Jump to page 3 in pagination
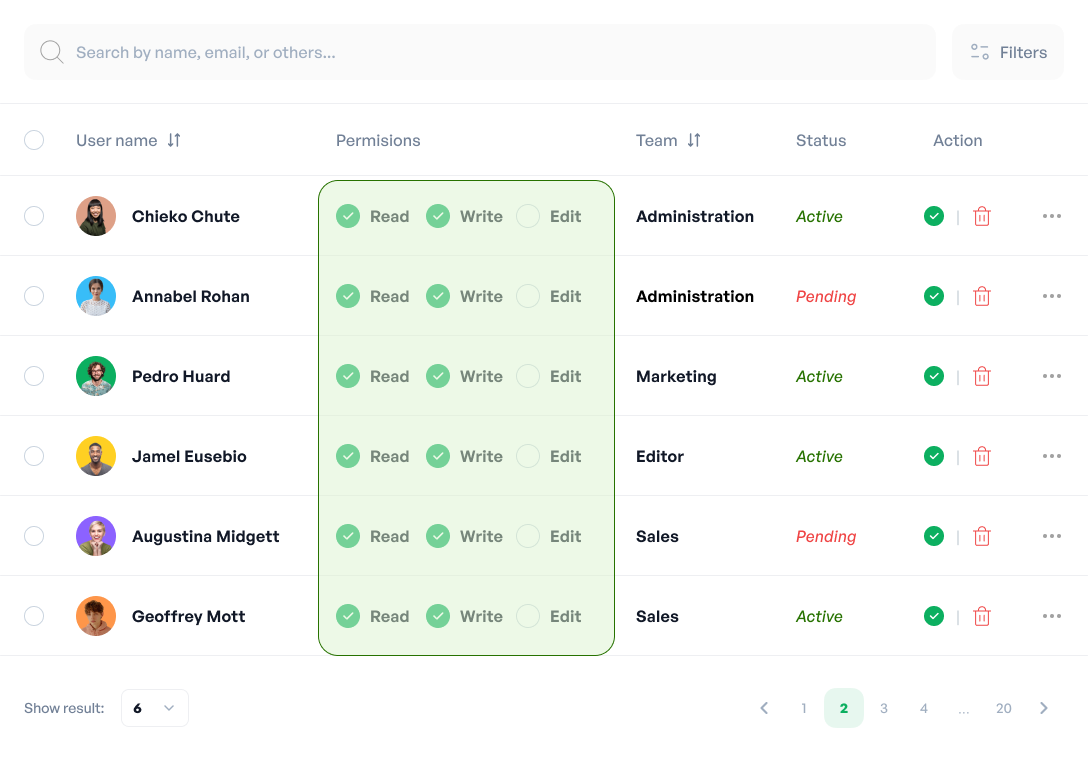1088x760 pixels. point(884,708)
